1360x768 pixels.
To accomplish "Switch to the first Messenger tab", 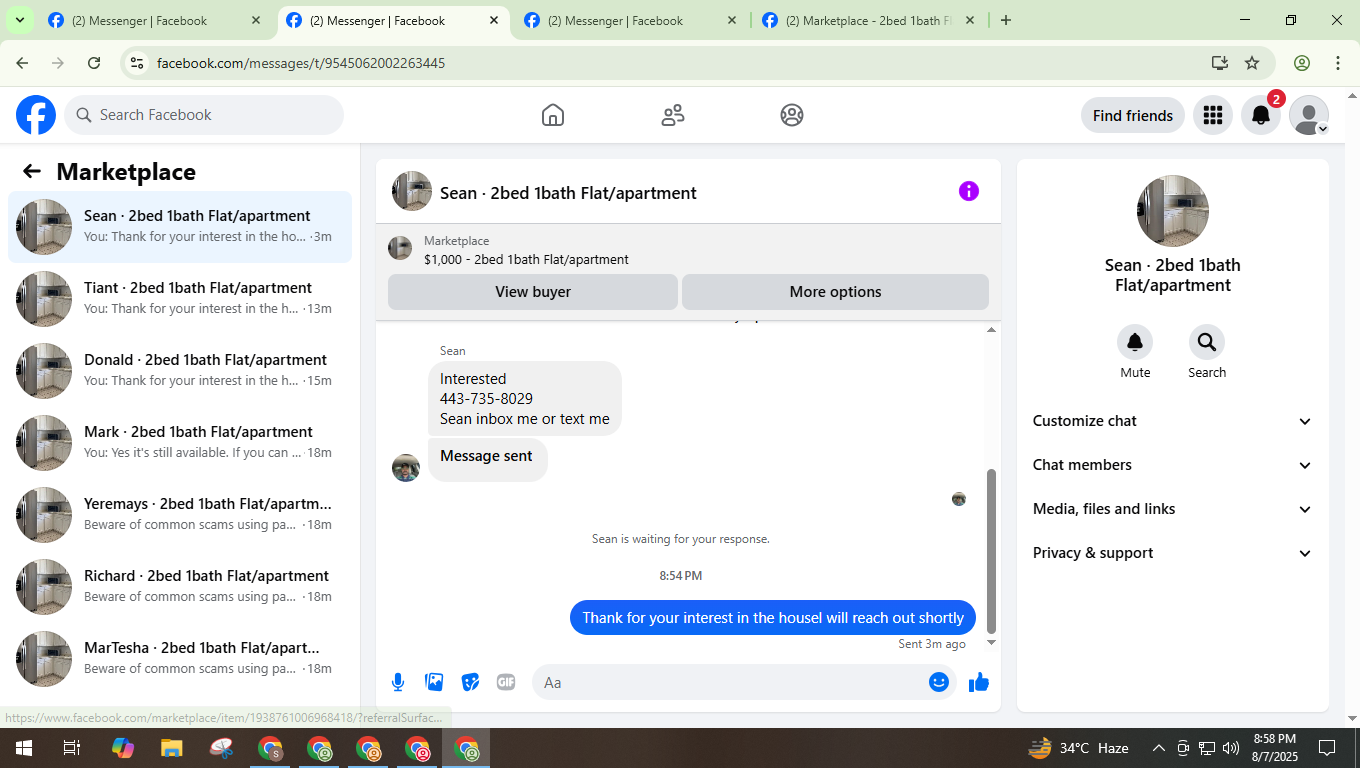I will 154,21.
